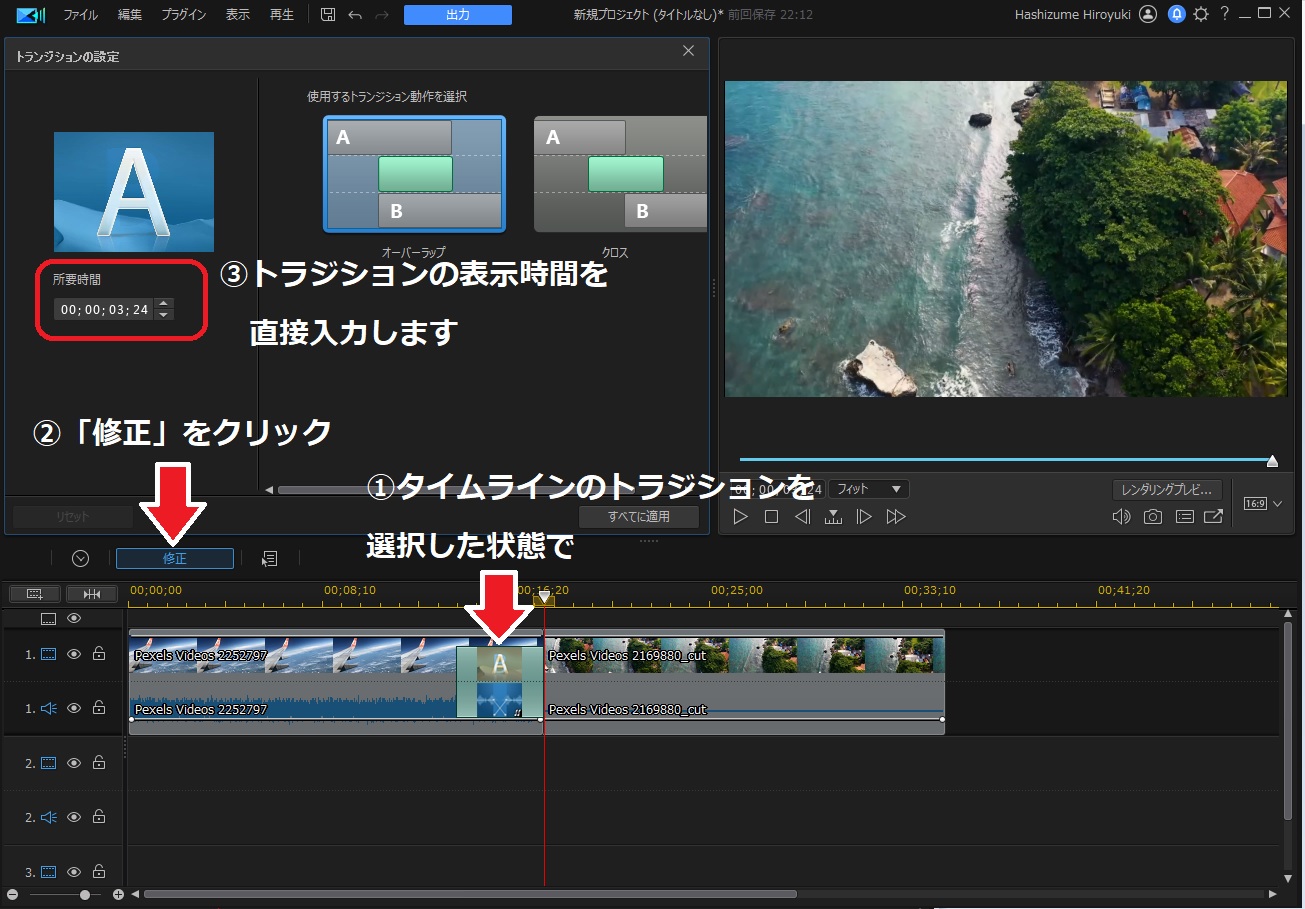Click the 所要時間 duration input field
Viewport: 1305px width, 909px height.
coord(104,310)
